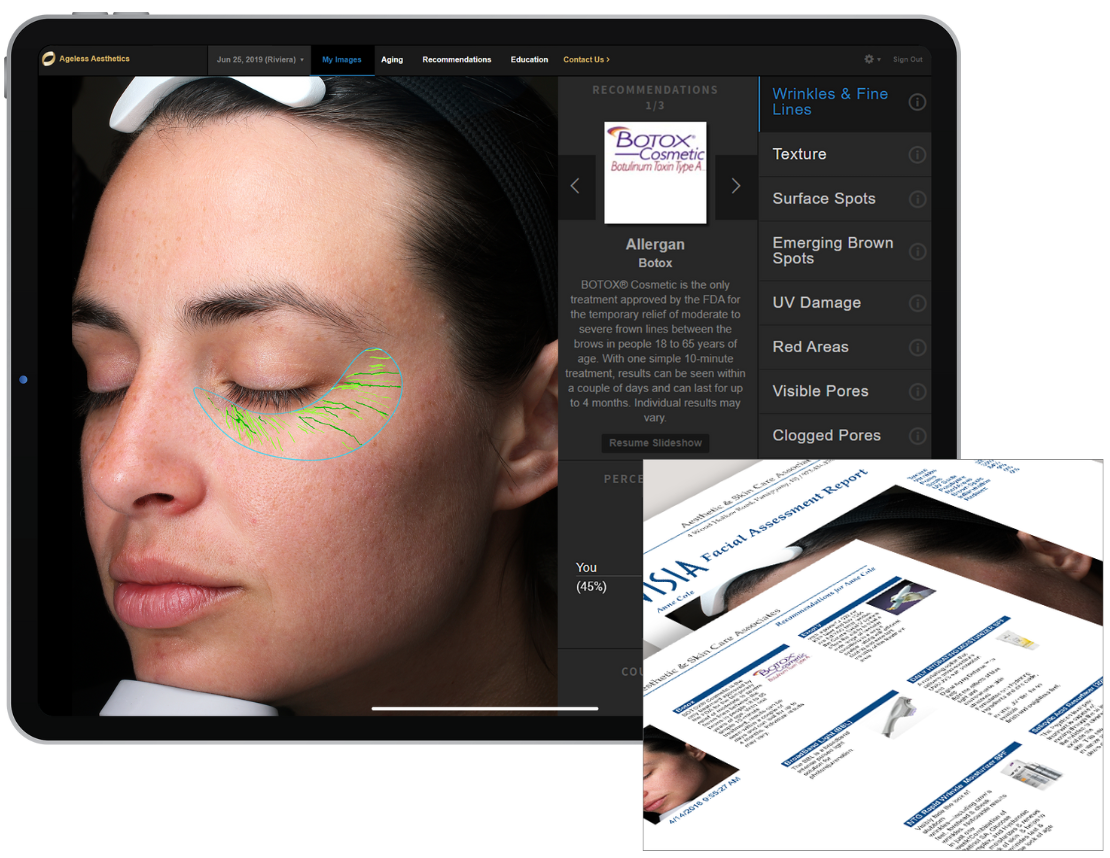
Task: Click the Resume Slideshow button
Action: pos(656,443)
